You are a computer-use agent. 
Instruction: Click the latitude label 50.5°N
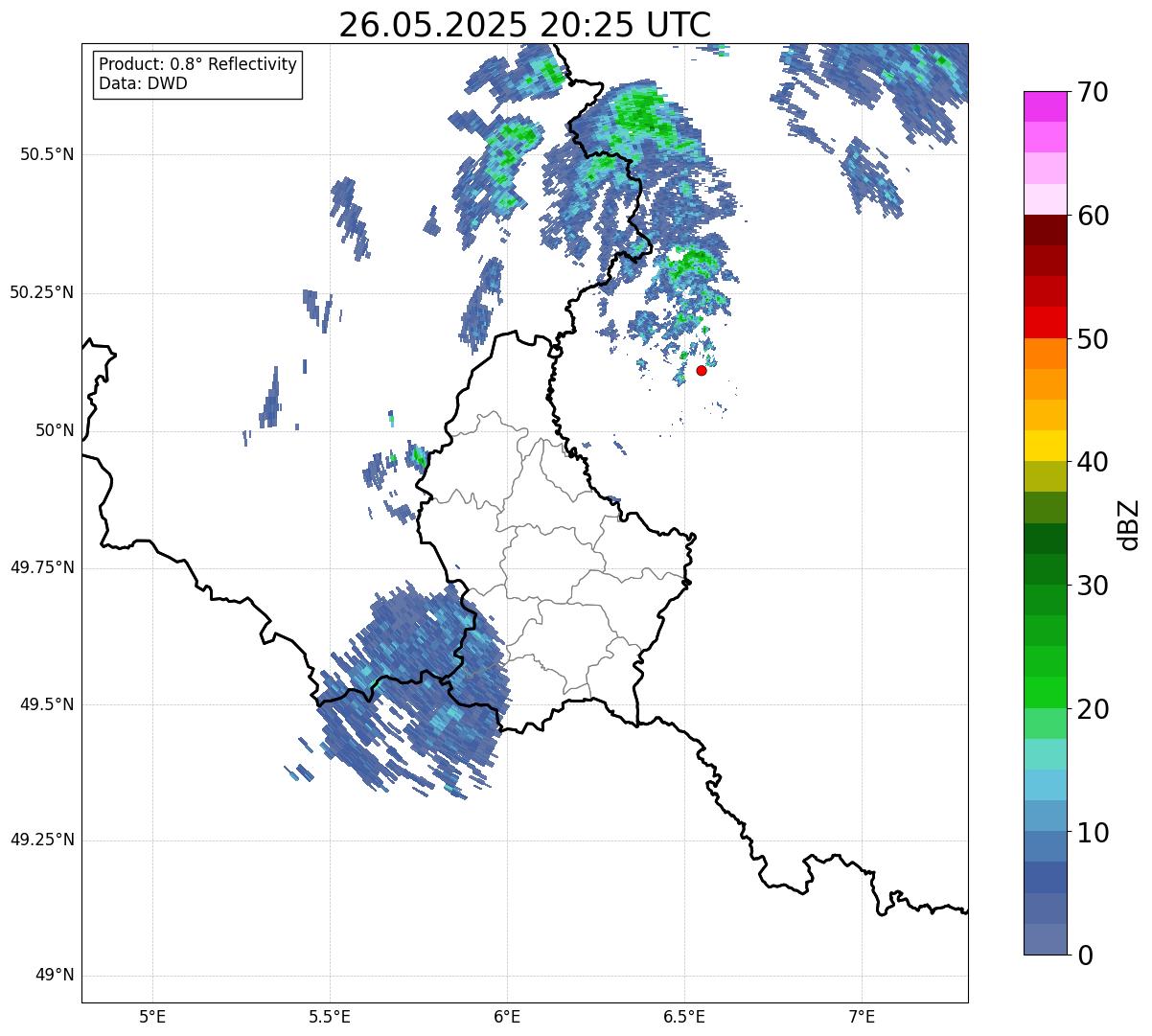coord(47,154)
